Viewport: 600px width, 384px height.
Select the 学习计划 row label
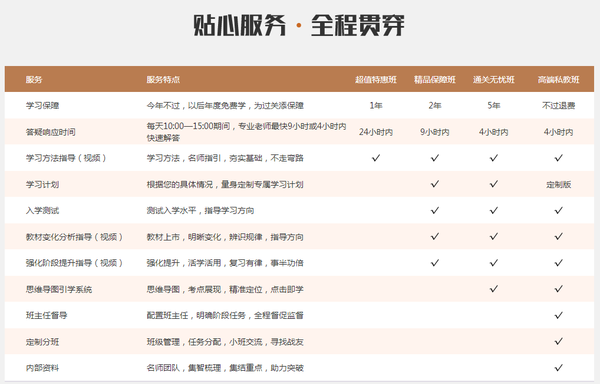(42, 184)
